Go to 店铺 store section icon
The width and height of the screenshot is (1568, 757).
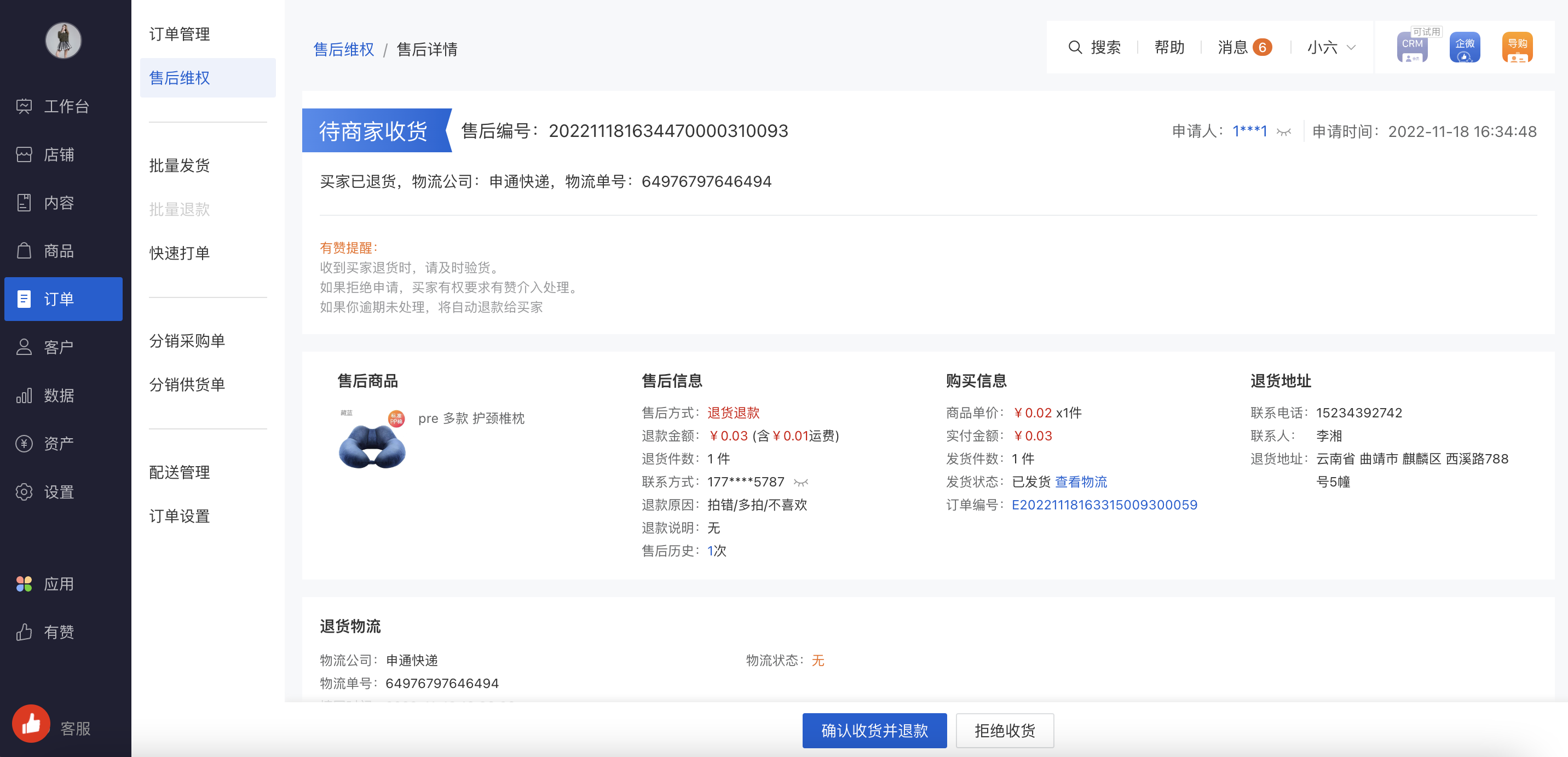[24, 154]
